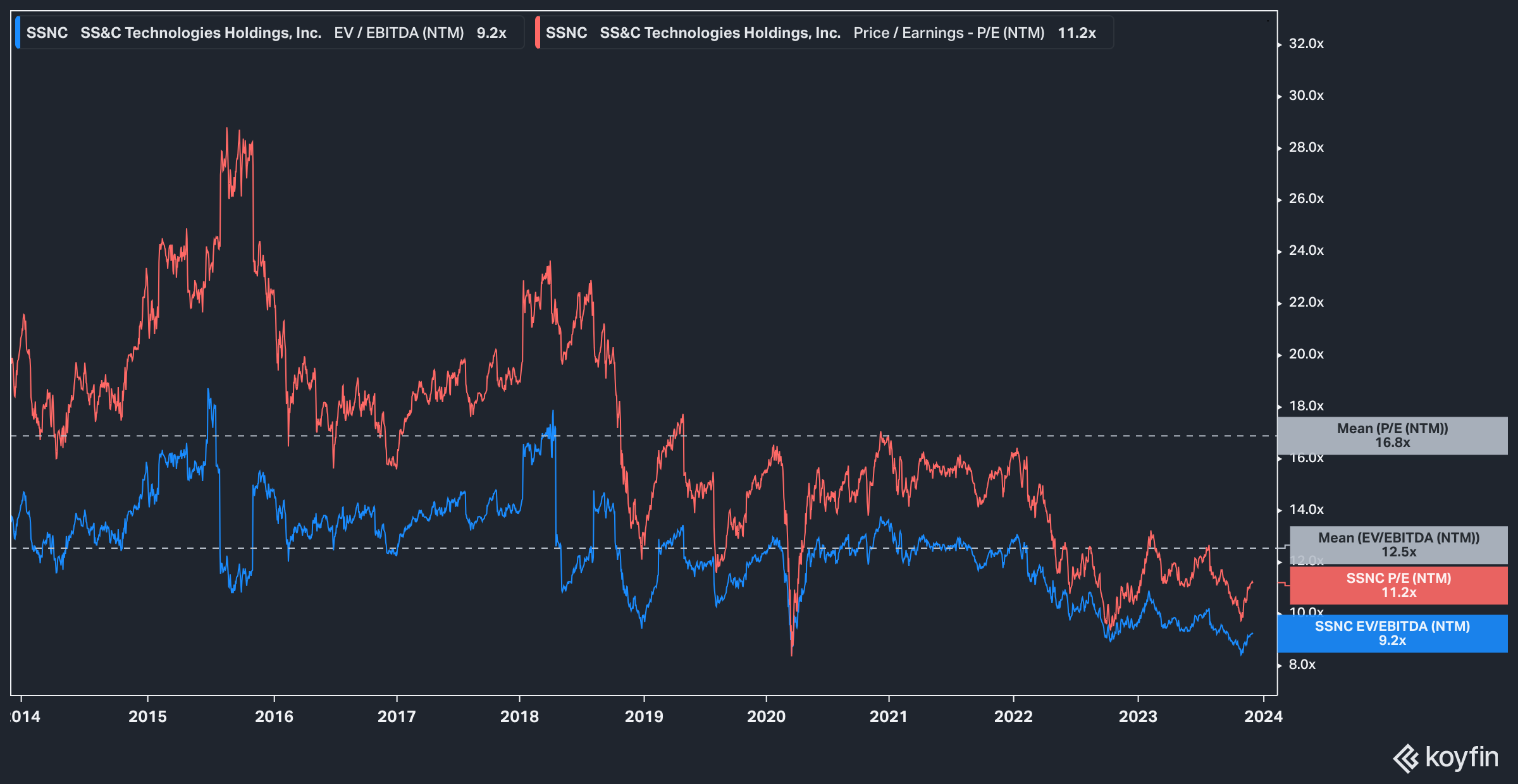The width and height of the screenshot is (1518, 784).
Task: Click the 9.2x value in EV/EBITDA legend
Action: [x=491, y=33]
